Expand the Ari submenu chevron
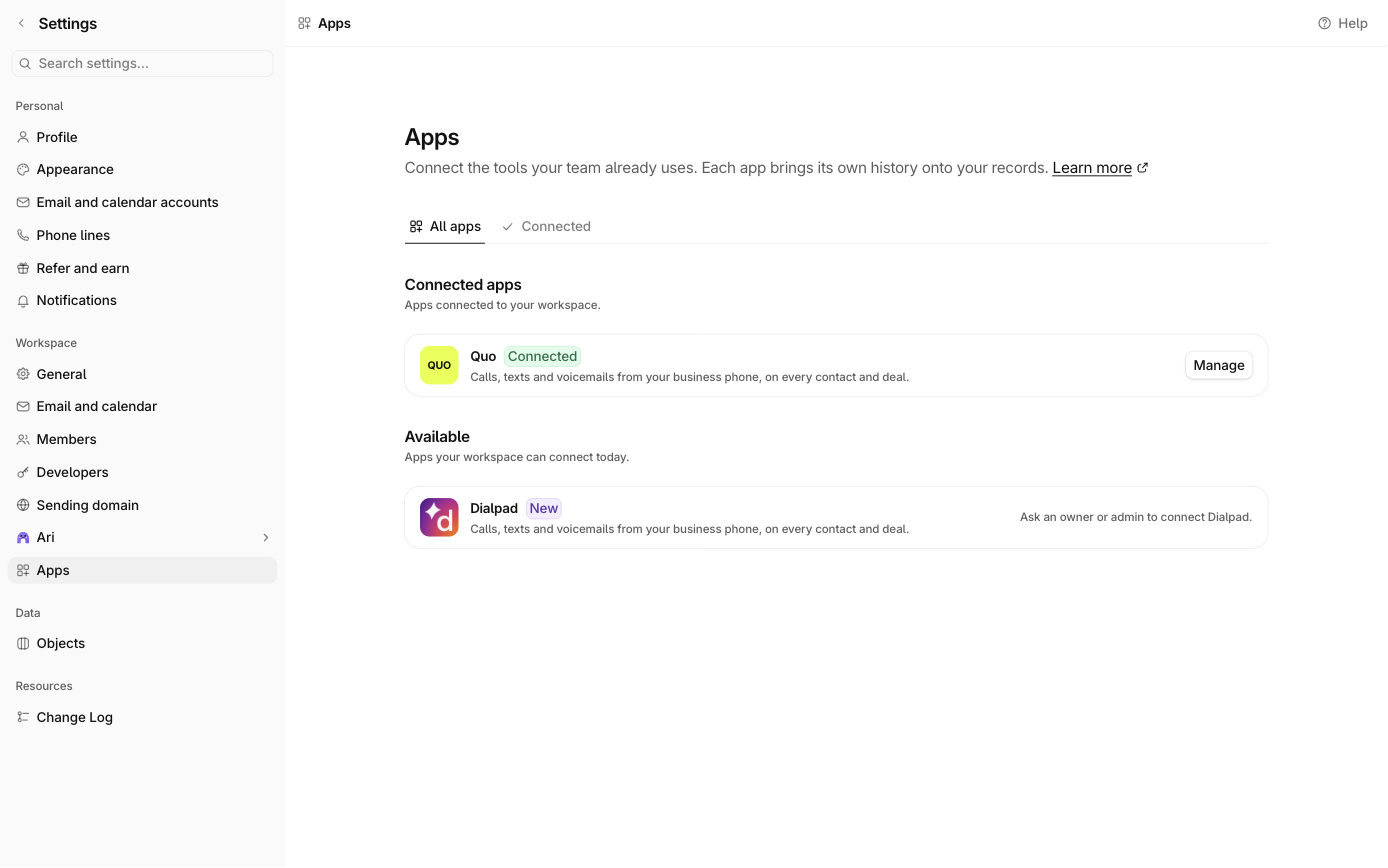This screenshot has height=868, width=1388. point(266,537)
